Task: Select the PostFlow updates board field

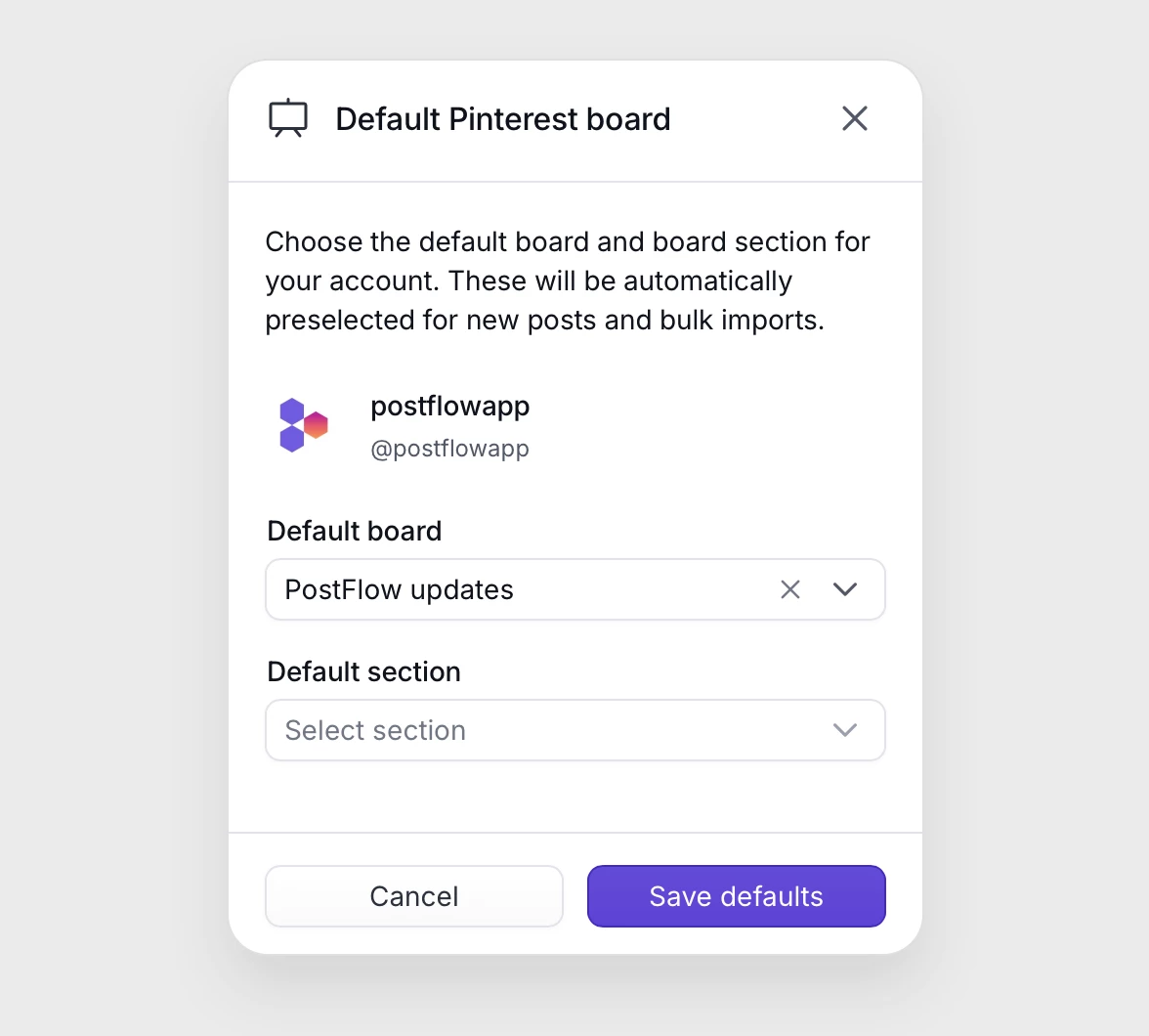Action: pyautogui.click(x=489, y=589)
